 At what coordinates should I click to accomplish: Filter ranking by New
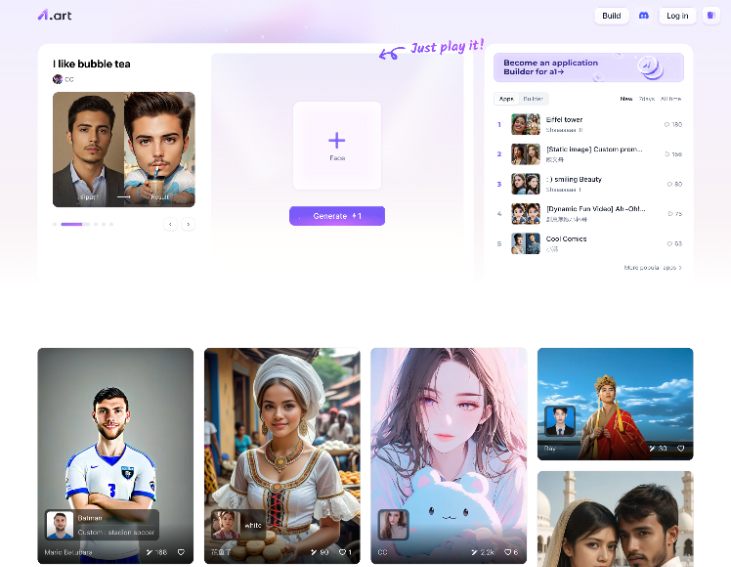click(x=626, y=99)
